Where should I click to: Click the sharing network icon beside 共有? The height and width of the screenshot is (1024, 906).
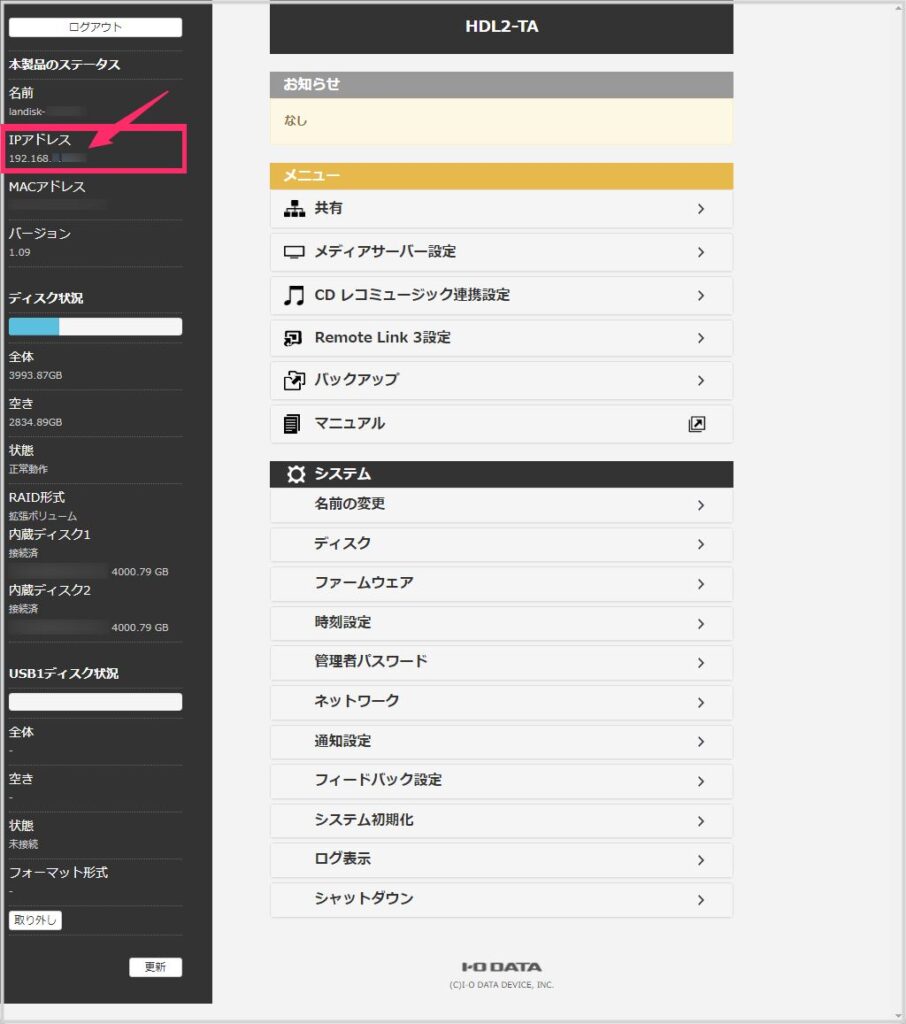[x=293, y=209]
